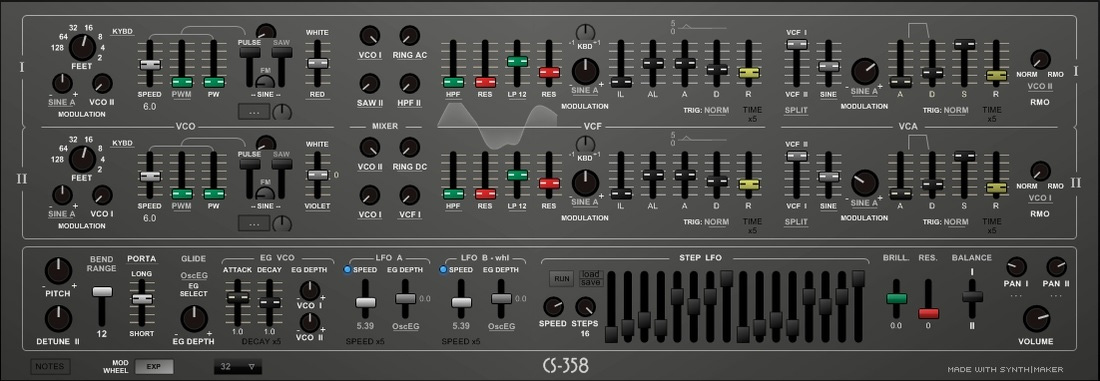The width and height of the screenshot is (1100, 381).
Task: Click the RING DC mixer knob
Action: [410, 147]
